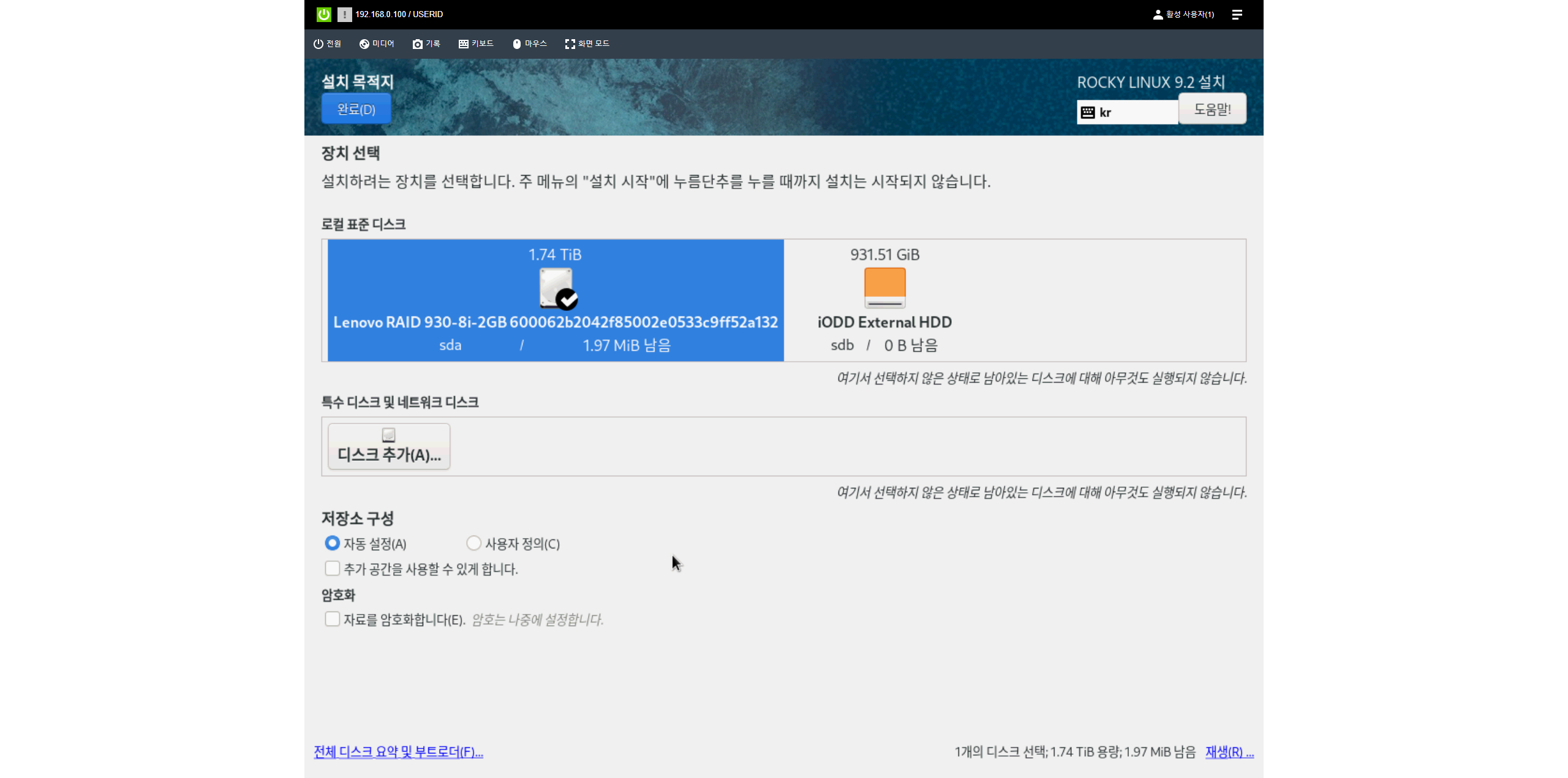Select the Lenovo RAID sda disk icon

[x=557, y=288]
